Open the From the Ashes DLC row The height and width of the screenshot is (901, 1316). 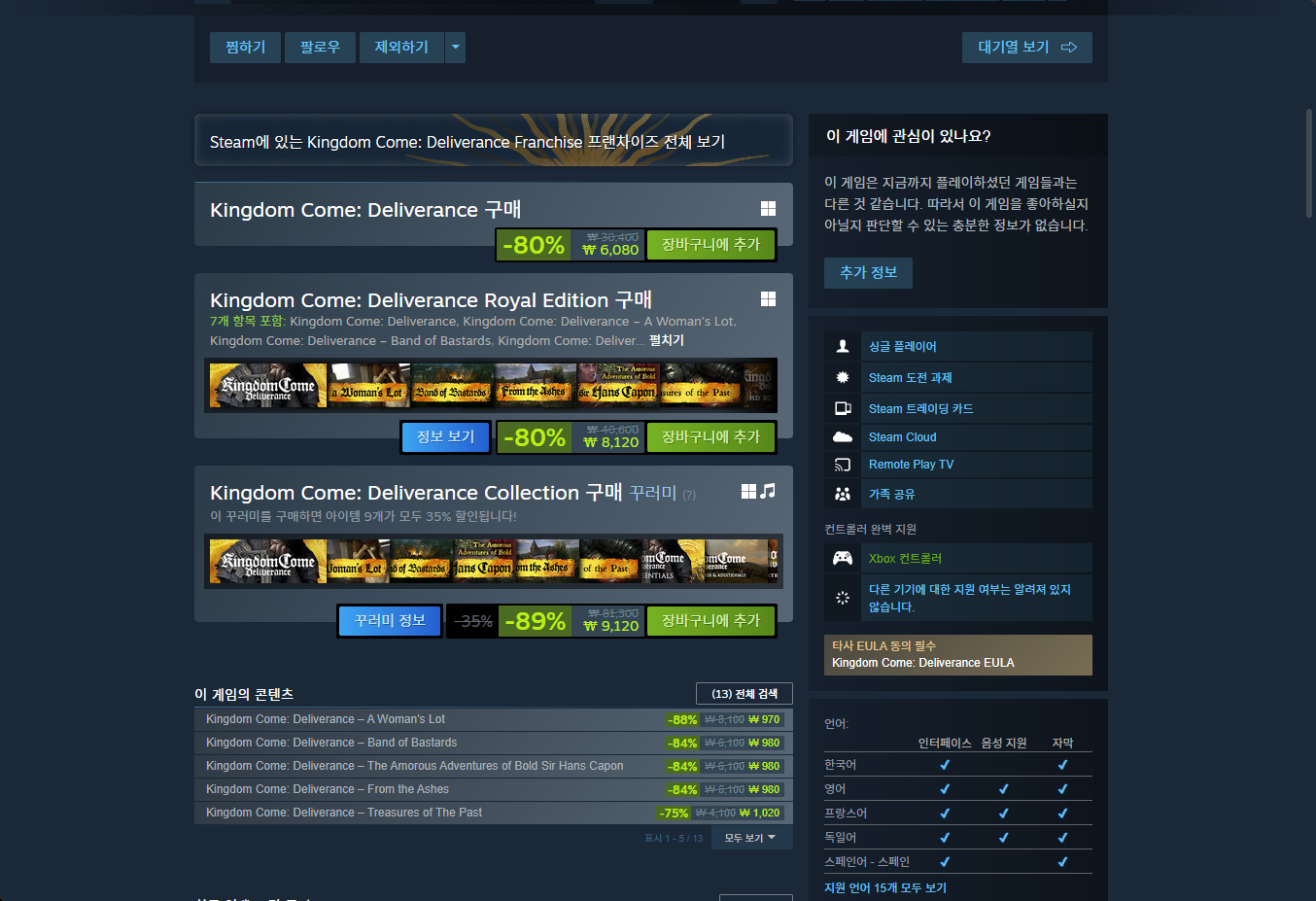494,789
